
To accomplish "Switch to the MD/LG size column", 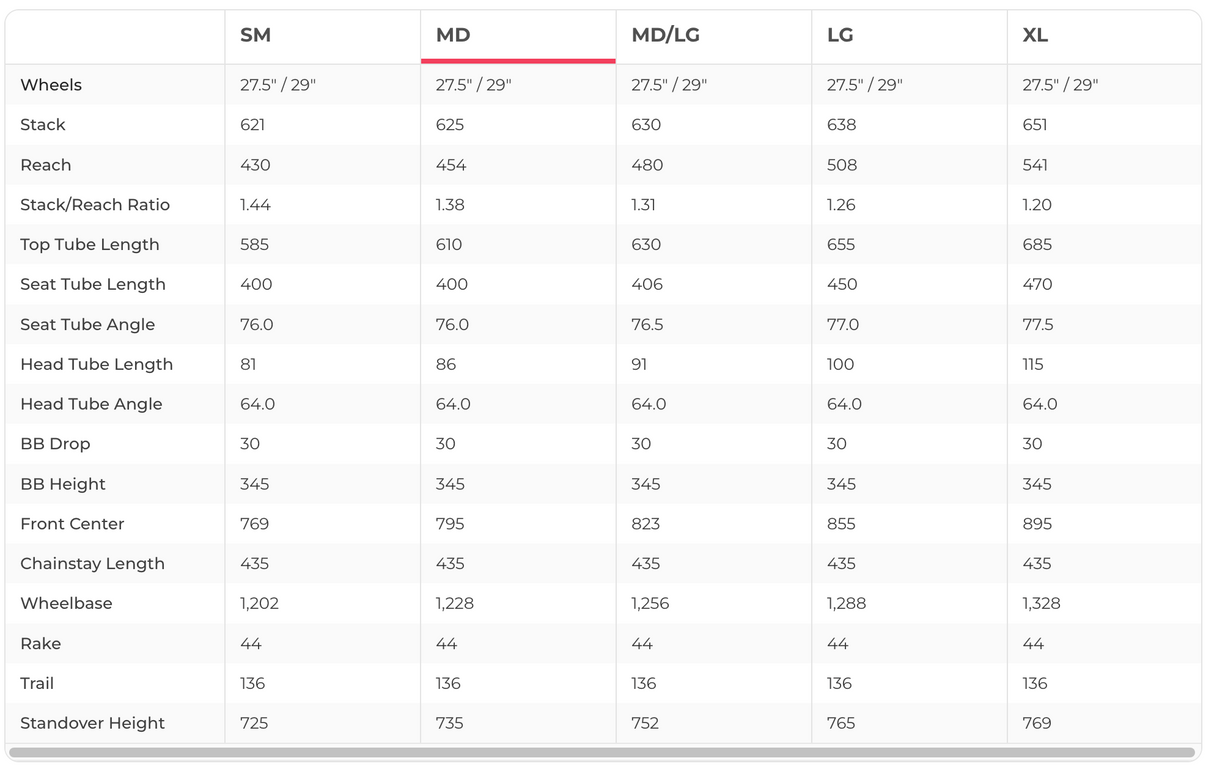I will pyautogui.click(x=665, y=36).
